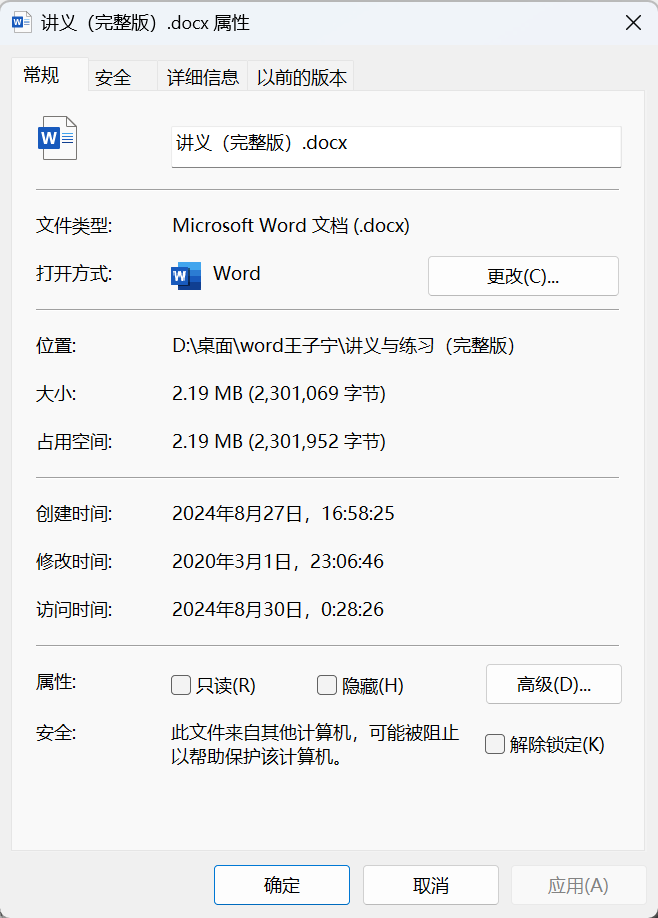Click the Word label under 打开方式
658x918 pixels.
237,273
